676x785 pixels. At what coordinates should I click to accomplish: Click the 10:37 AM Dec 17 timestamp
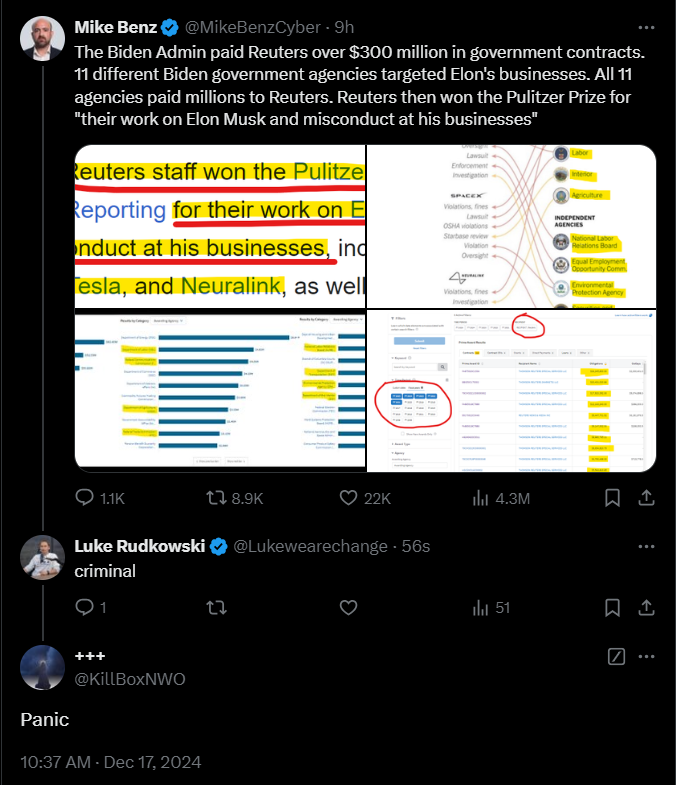point(111,762)
